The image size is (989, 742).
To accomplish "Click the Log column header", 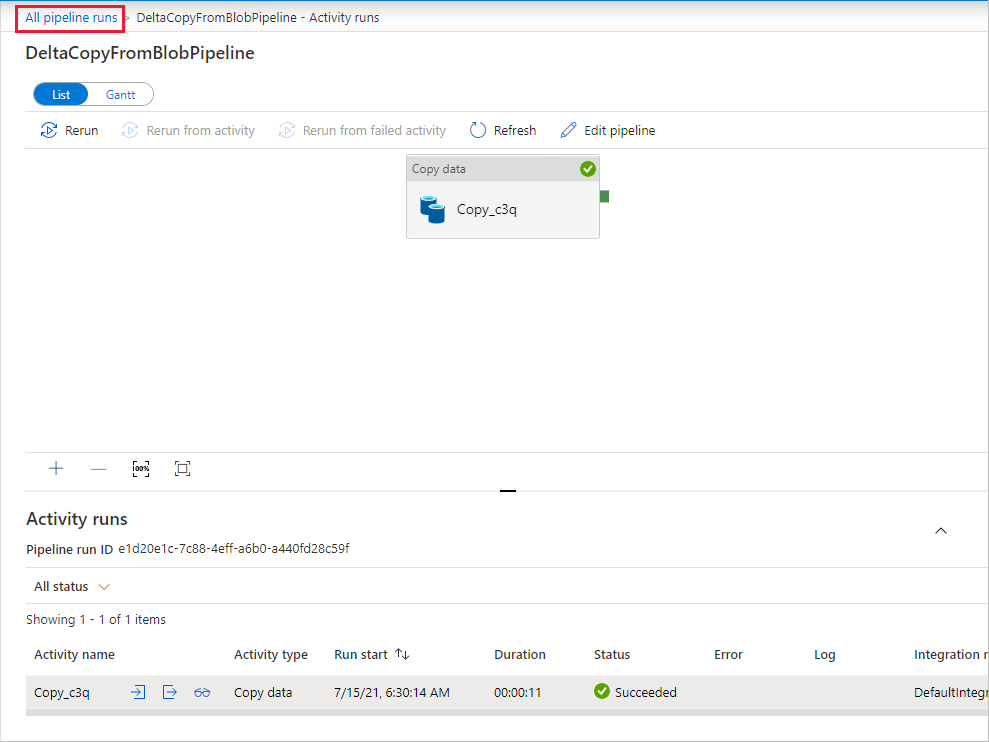I will [824, 654].
